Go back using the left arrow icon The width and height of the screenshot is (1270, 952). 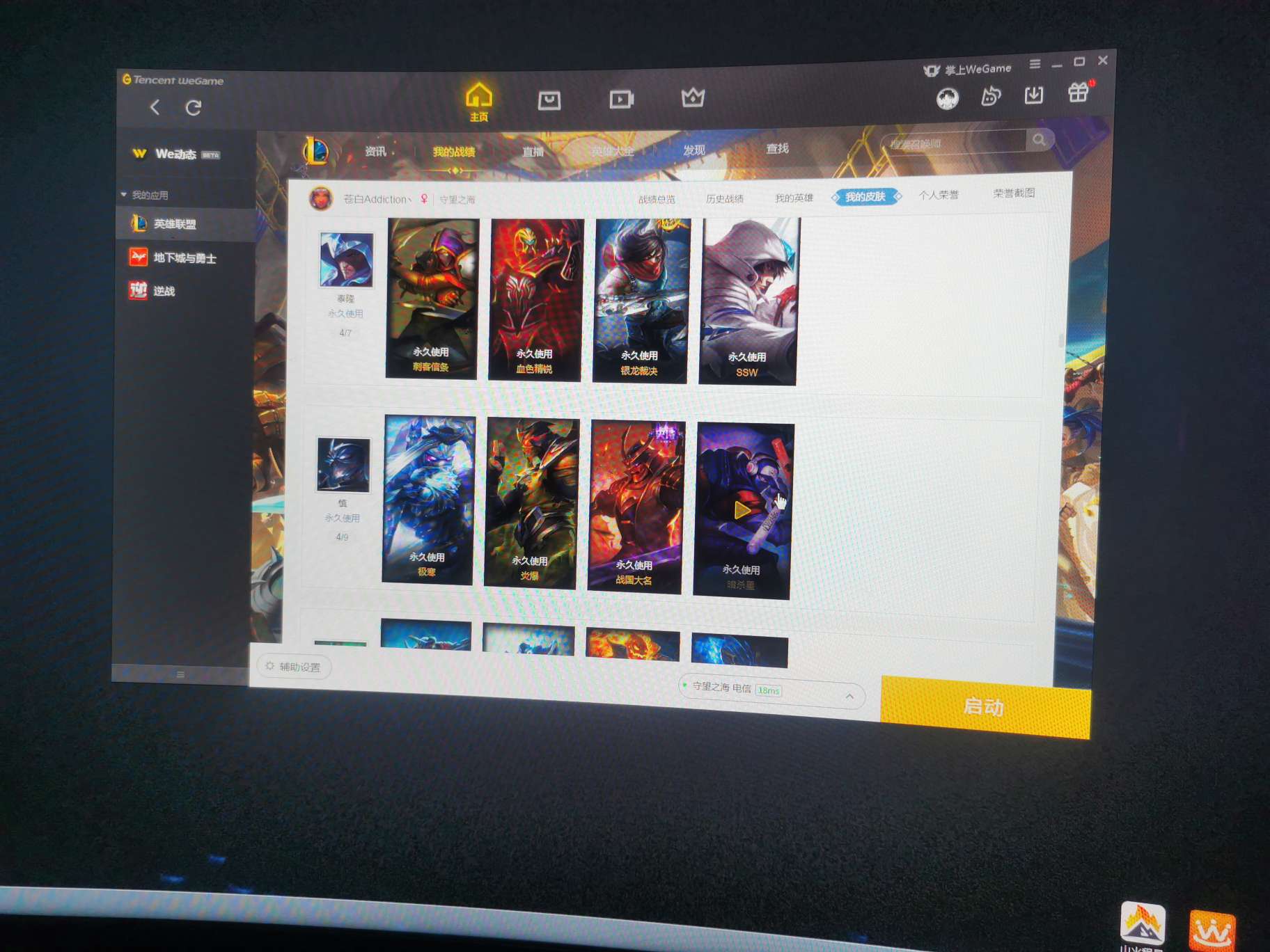(x=155, y=107)
